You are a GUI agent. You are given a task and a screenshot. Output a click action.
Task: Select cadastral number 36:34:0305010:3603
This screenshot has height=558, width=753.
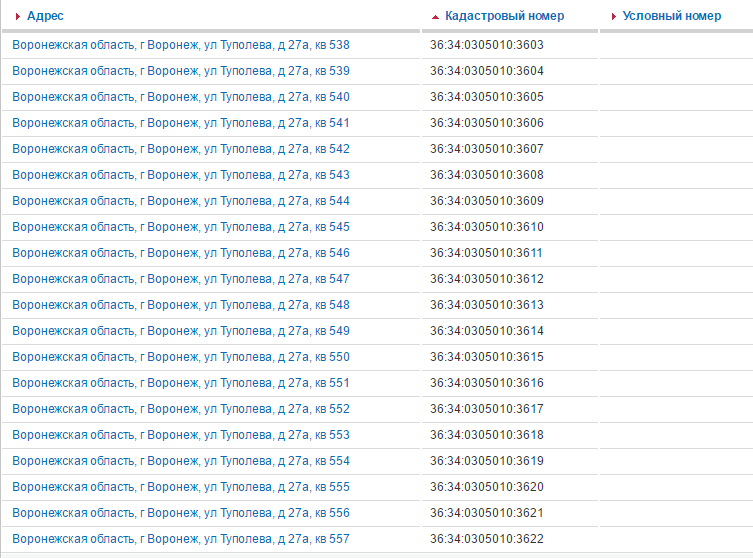point(487,45)
